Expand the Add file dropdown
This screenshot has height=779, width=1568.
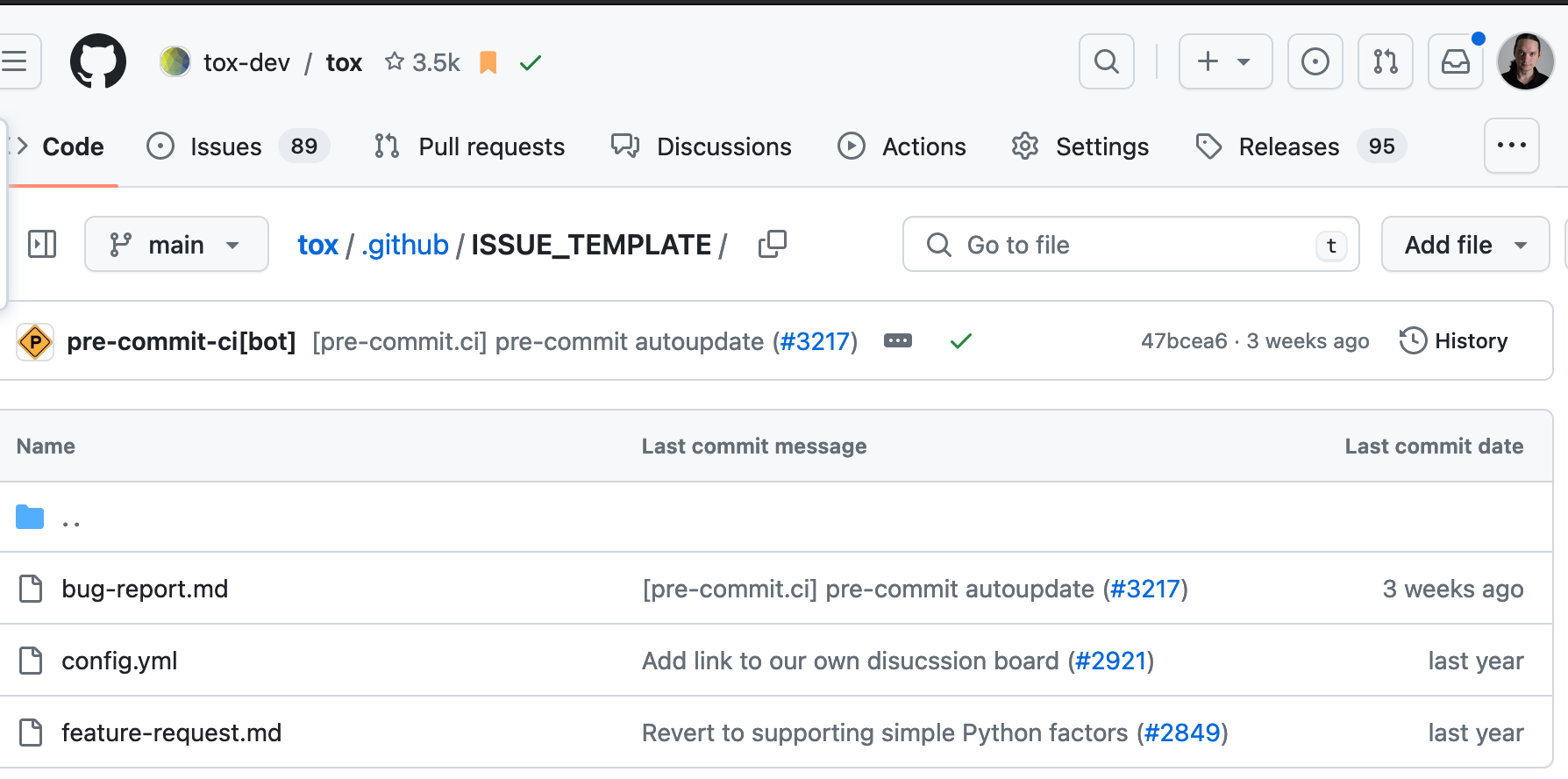coord(1465,244)
